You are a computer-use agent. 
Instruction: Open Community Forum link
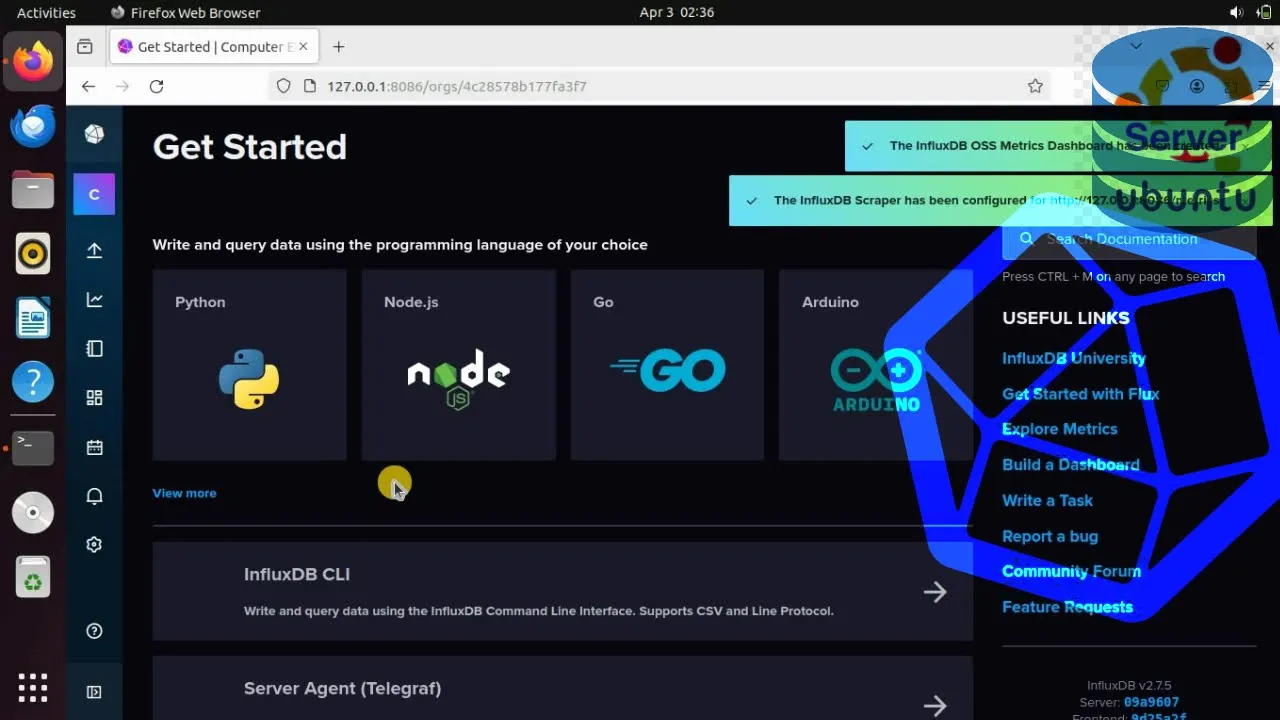coord(1071,572)
